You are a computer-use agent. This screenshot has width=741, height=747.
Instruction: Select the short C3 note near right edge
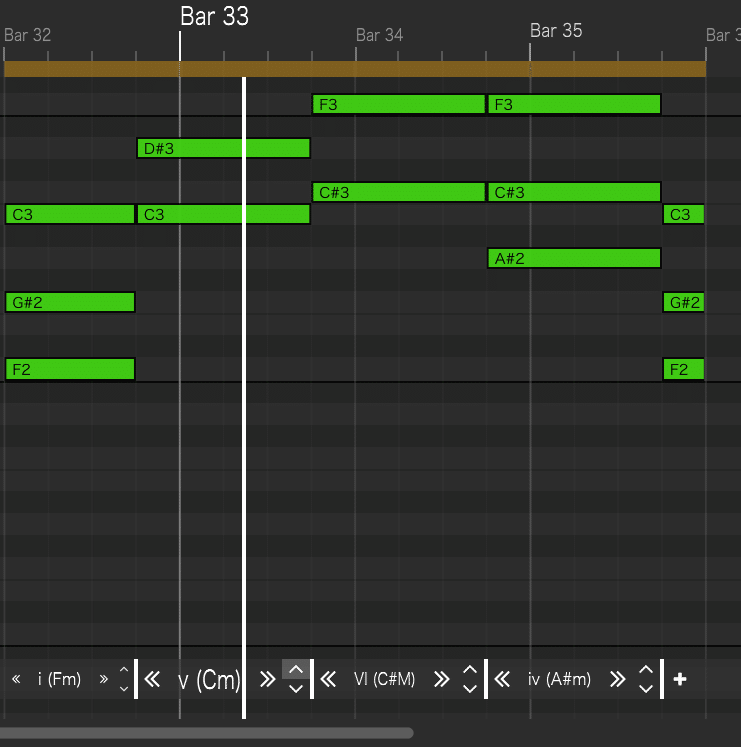point(684,214)
